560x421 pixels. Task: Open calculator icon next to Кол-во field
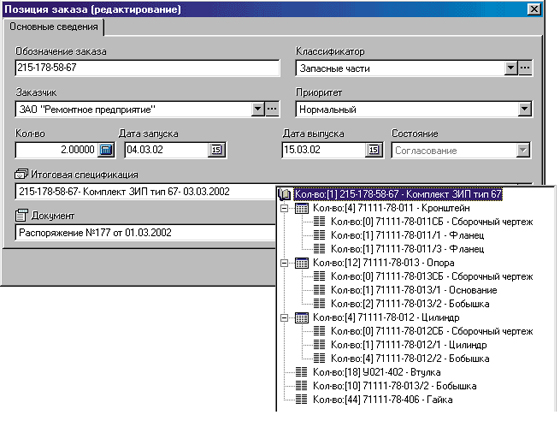coord(106,150)
